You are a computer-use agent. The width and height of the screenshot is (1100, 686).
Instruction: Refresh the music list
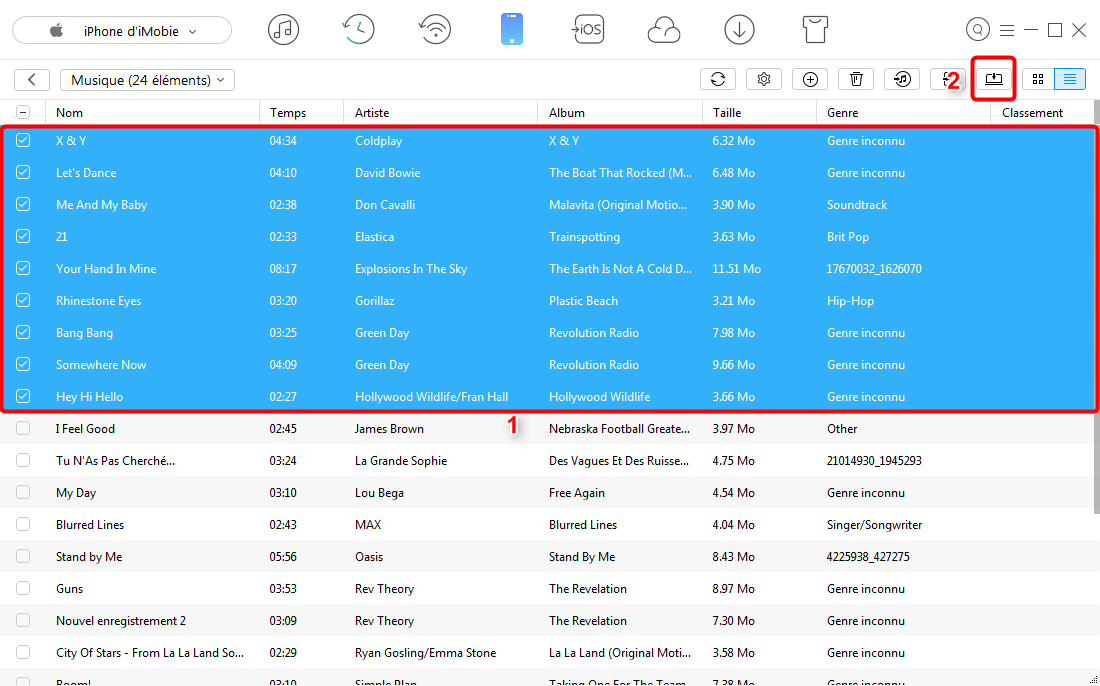click(x=718, y=79)
